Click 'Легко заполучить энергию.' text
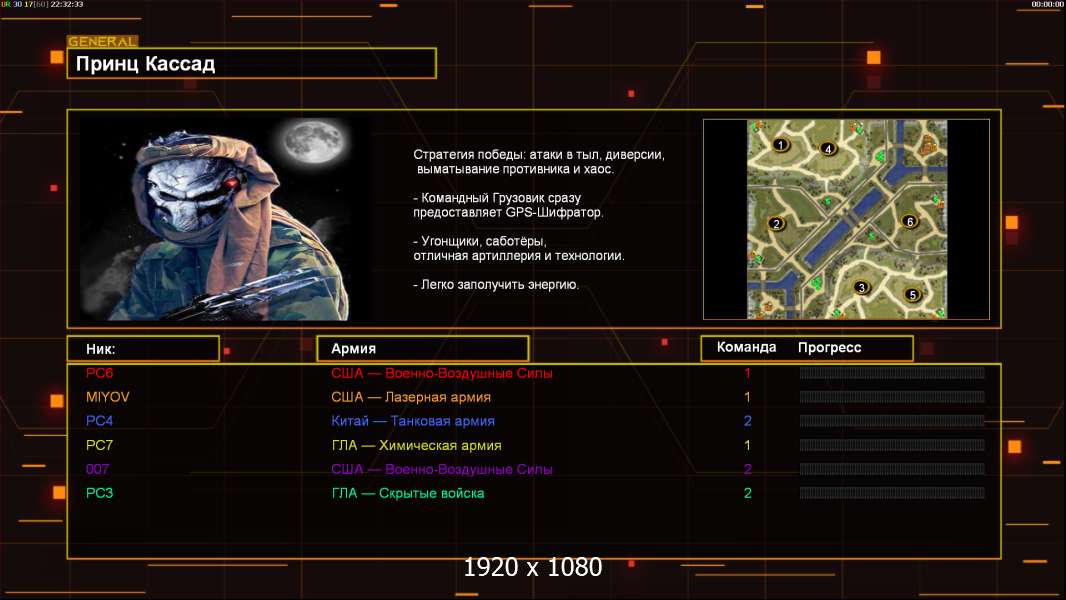Screen dimensions: 1066x600 [496, 285]
